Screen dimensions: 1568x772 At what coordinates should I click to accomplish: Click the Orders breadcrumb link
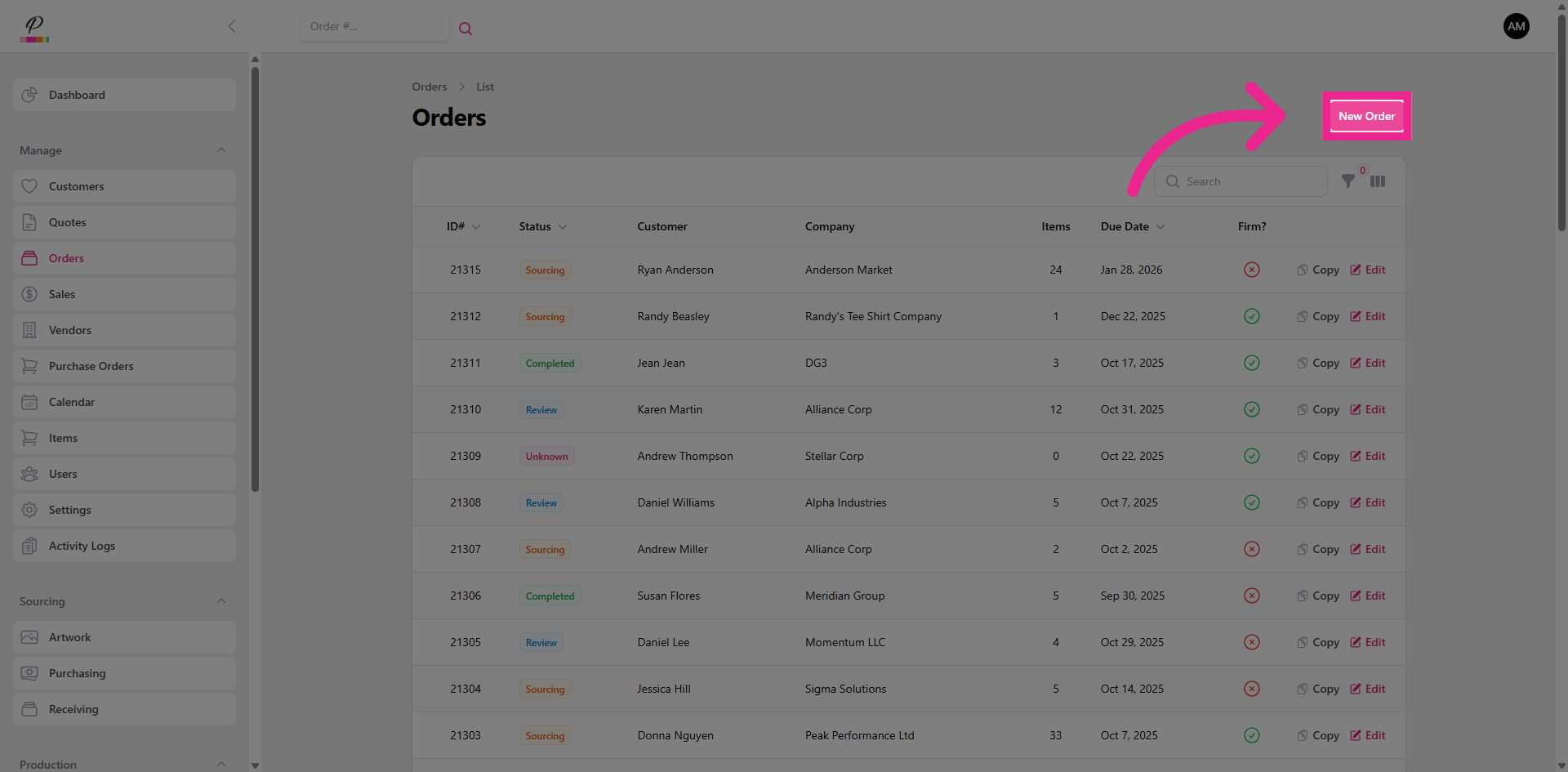tap(429, 87)
